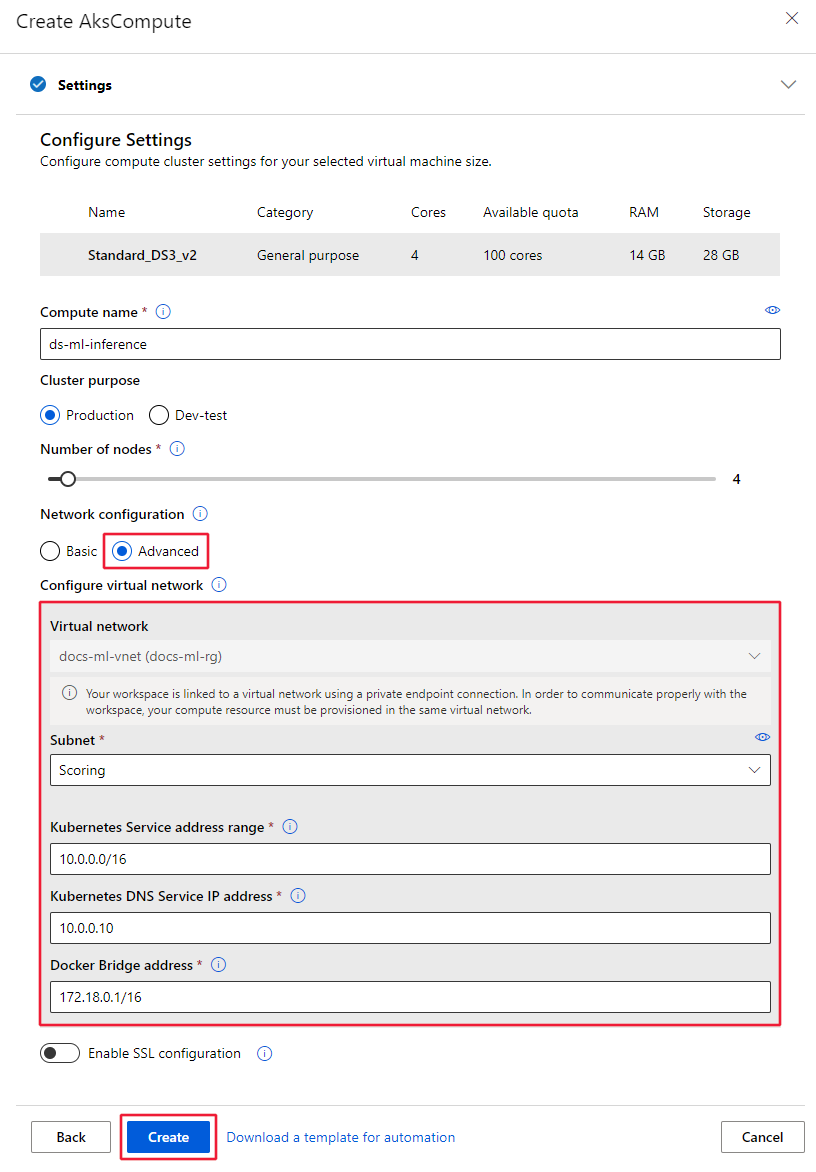Click info icon next to Compute name
Screen dimensions: 816x1172
tap(164, 312)
